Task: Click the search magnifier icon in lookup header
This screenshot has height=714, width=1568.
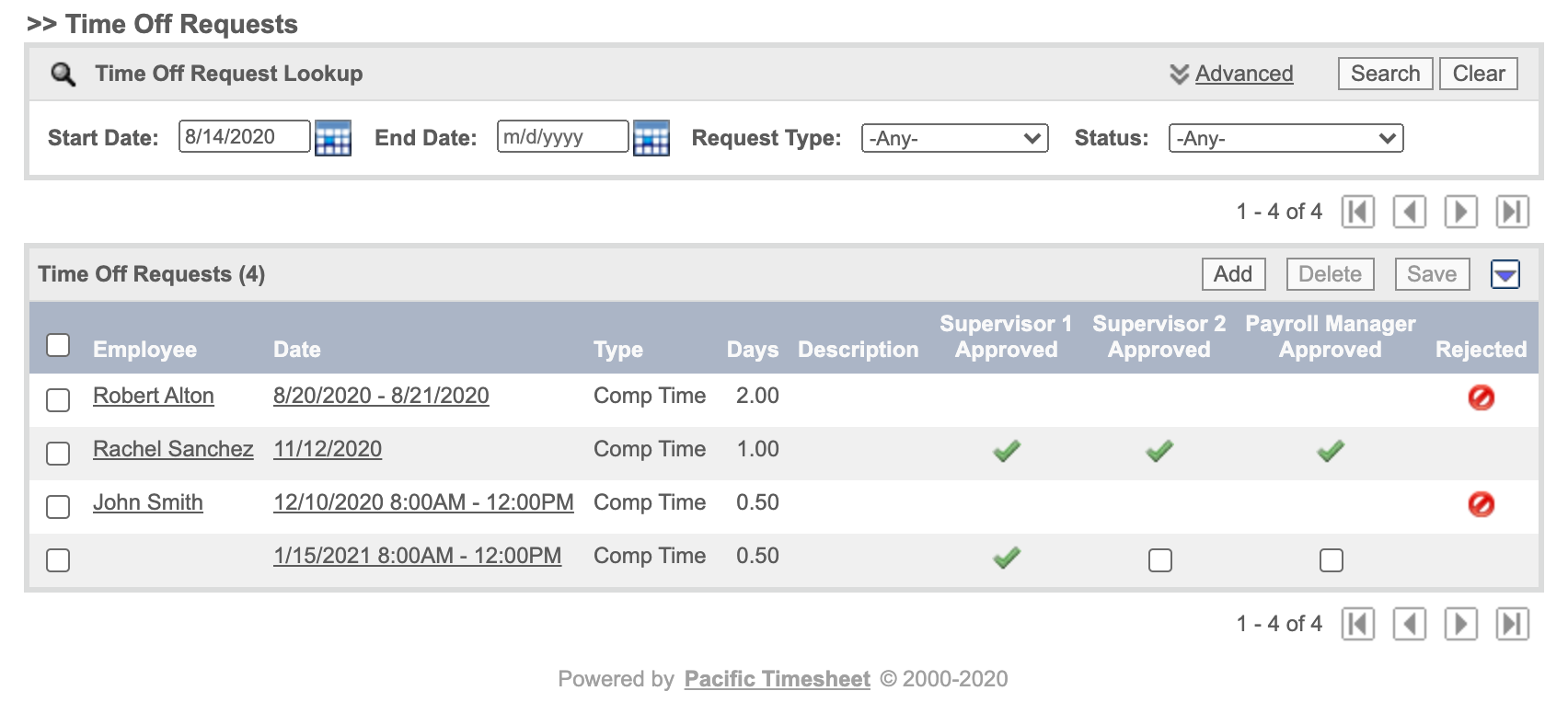Action: point(63,74)
